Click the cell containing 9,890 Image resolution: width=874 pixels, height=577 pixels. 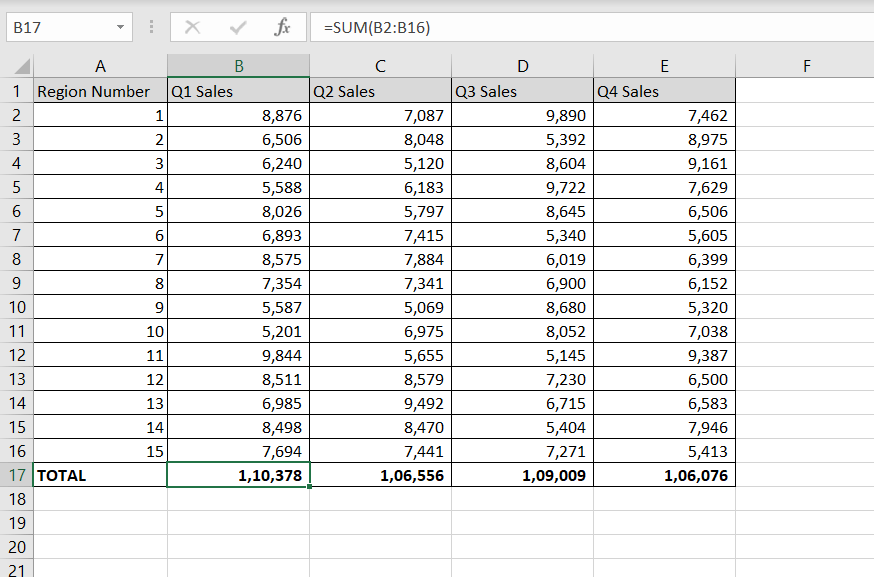tap(522, 115)
